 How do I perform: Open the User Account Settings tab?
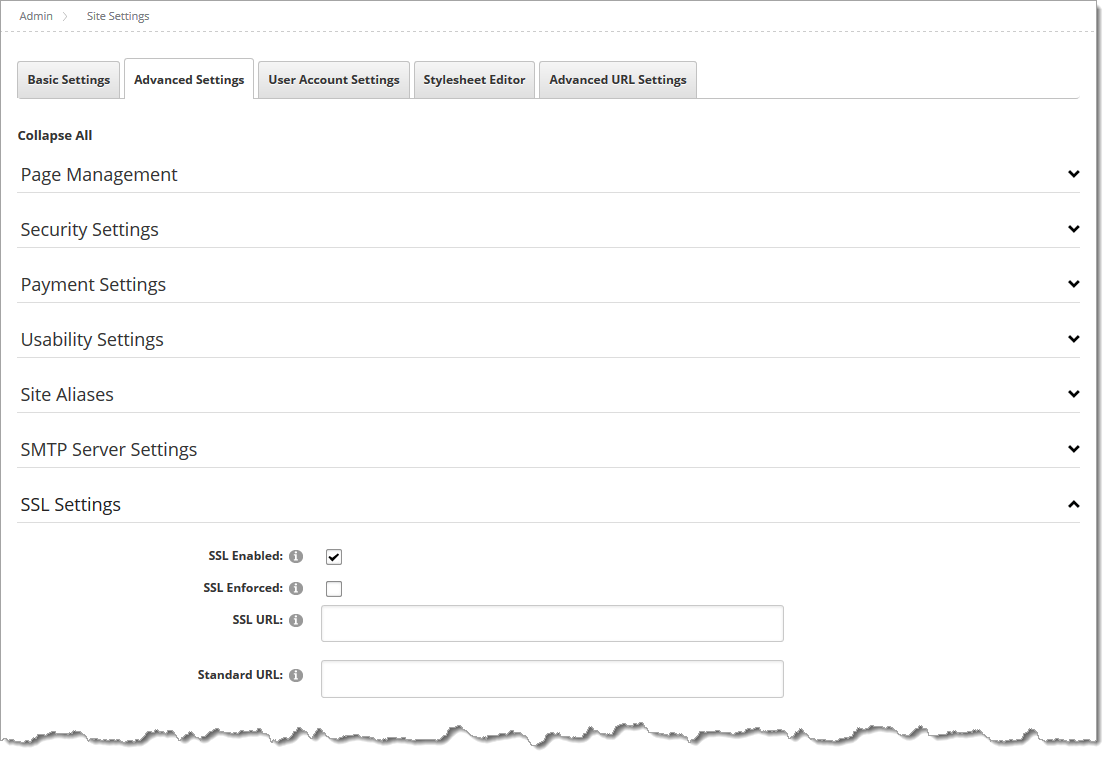pos(333,79)
